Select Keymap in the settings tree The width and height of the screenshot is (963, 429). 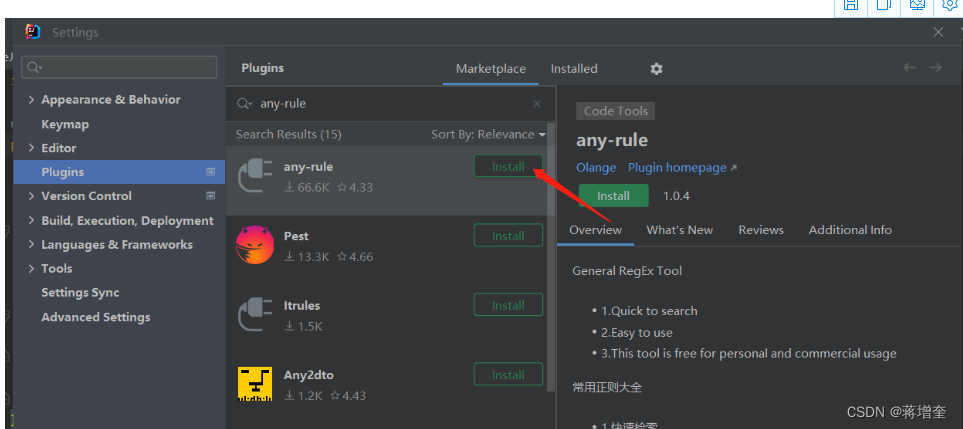[65, 124]
